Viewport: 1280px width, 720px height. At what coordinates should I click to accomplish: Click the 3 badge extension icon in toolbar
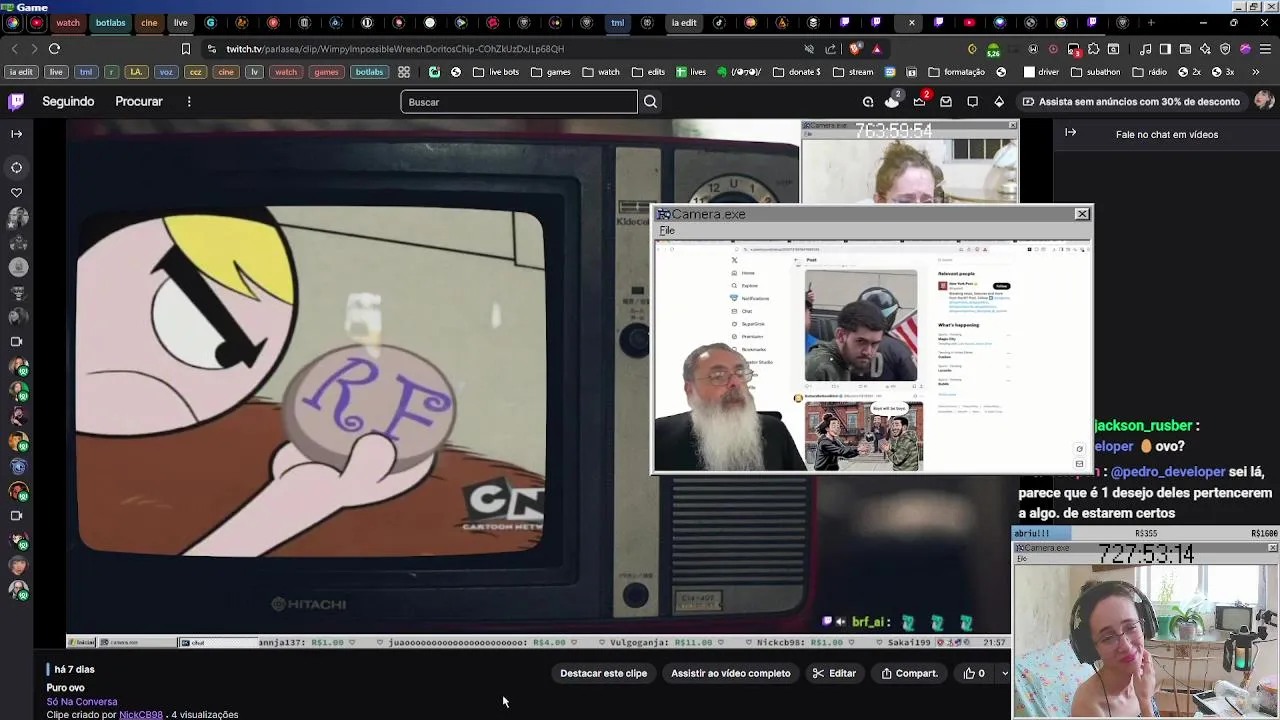[1073, 48]
